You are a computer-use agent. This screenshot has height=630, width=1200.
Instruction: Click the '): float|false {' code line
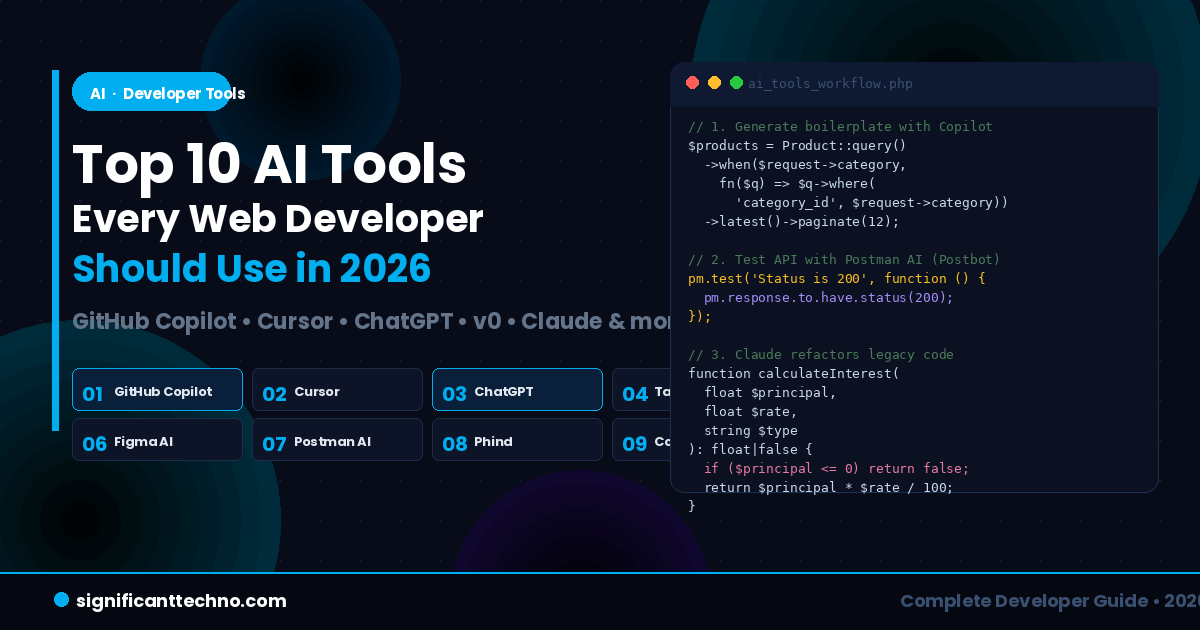tap(750, 450)
